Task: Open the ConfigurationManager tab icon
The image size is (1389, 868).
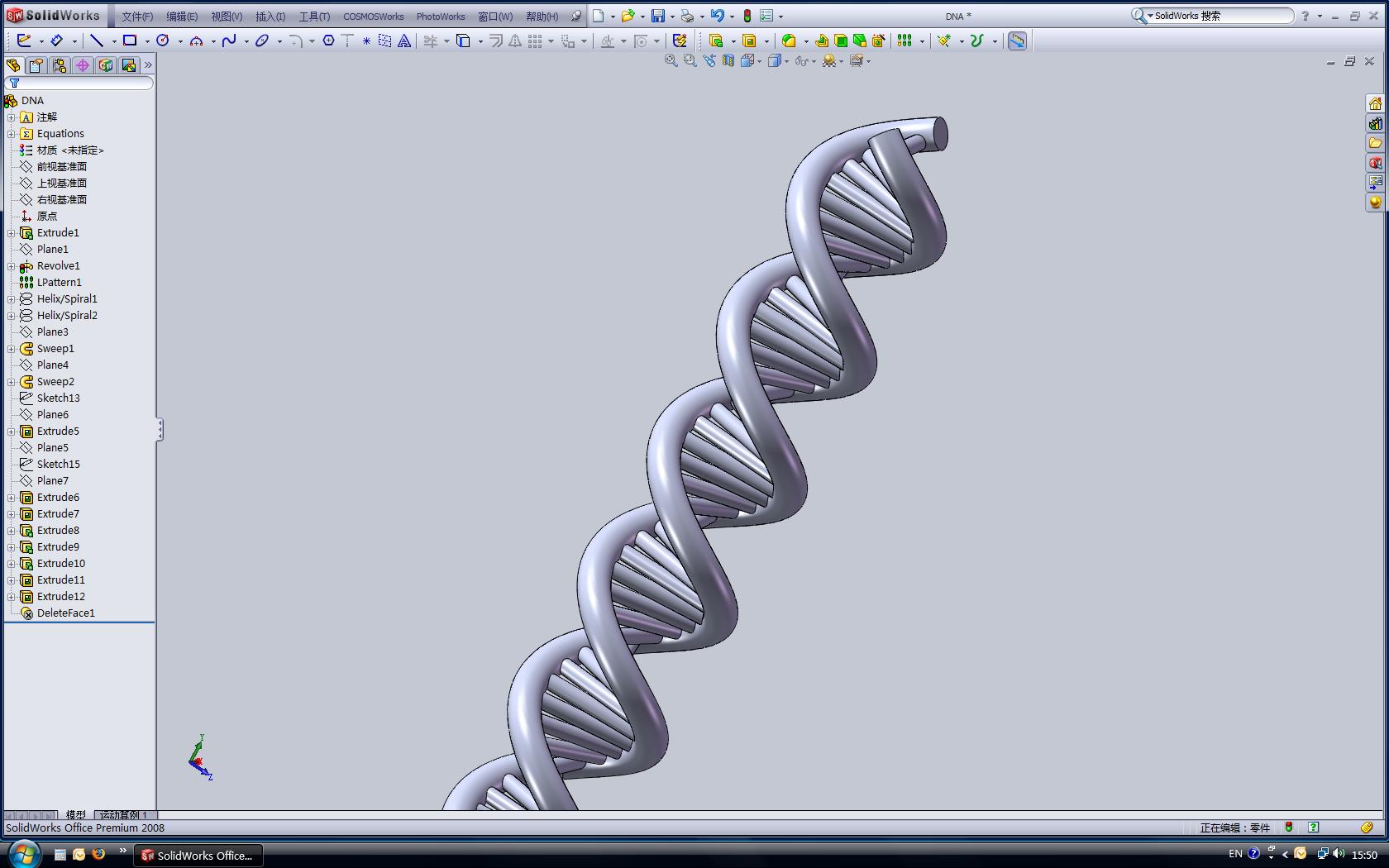Action: click(x=59, y=66)
